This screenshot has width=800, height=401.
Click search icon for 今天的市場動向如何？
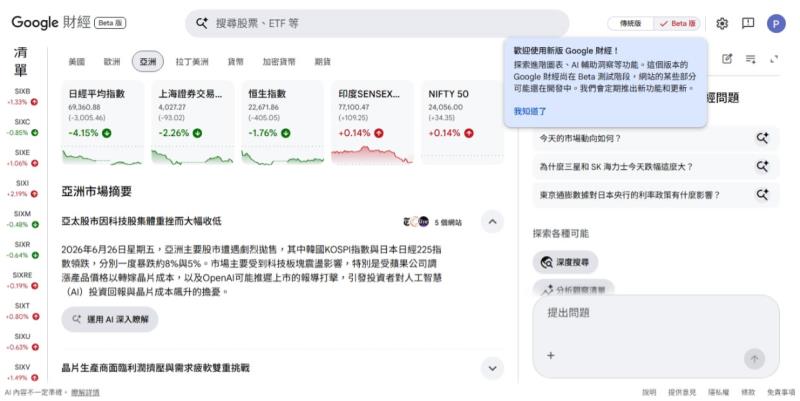762,138
